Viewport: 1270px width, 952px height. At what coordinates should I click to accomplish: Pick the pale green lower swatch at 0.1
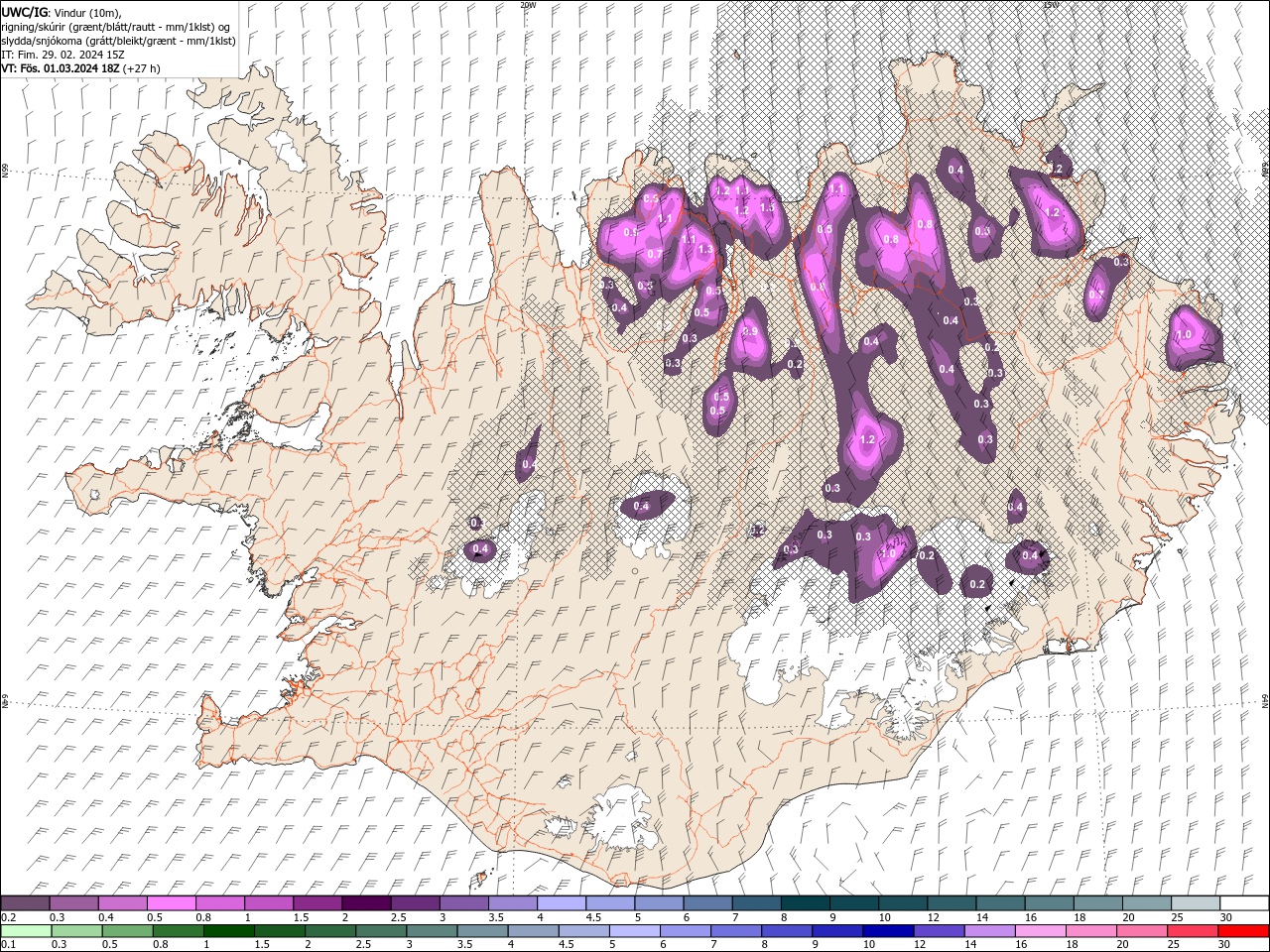pyautogui.click(x=26, y=931)
